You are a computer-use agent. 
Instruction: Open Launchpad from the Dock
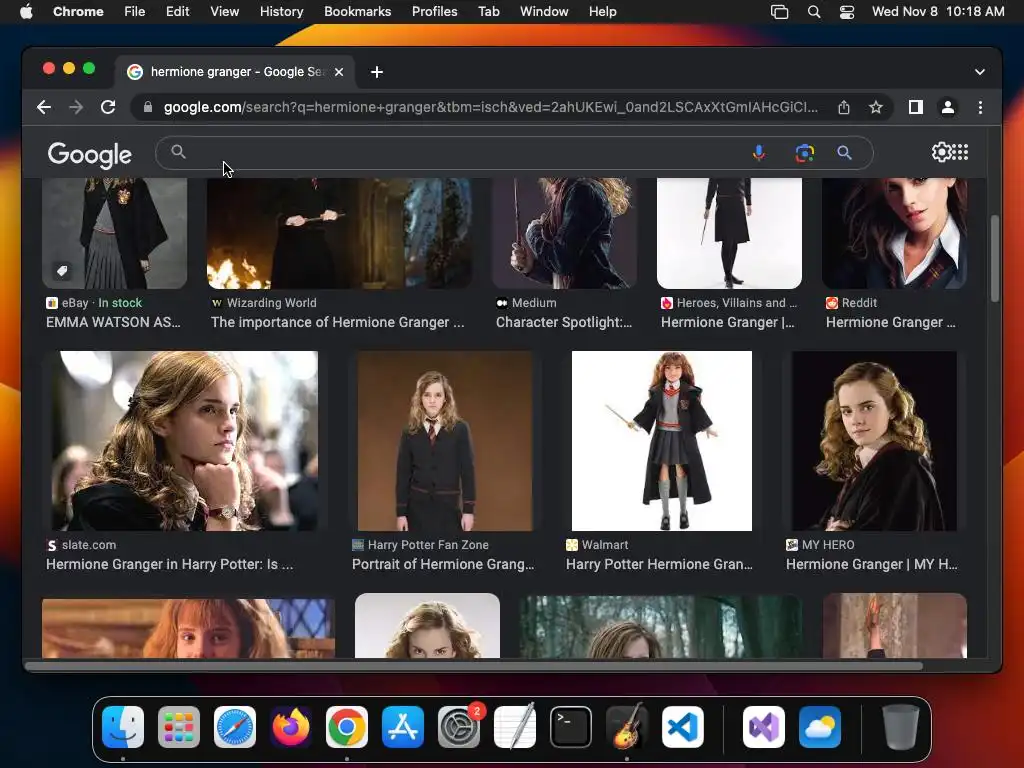point(179,727)
